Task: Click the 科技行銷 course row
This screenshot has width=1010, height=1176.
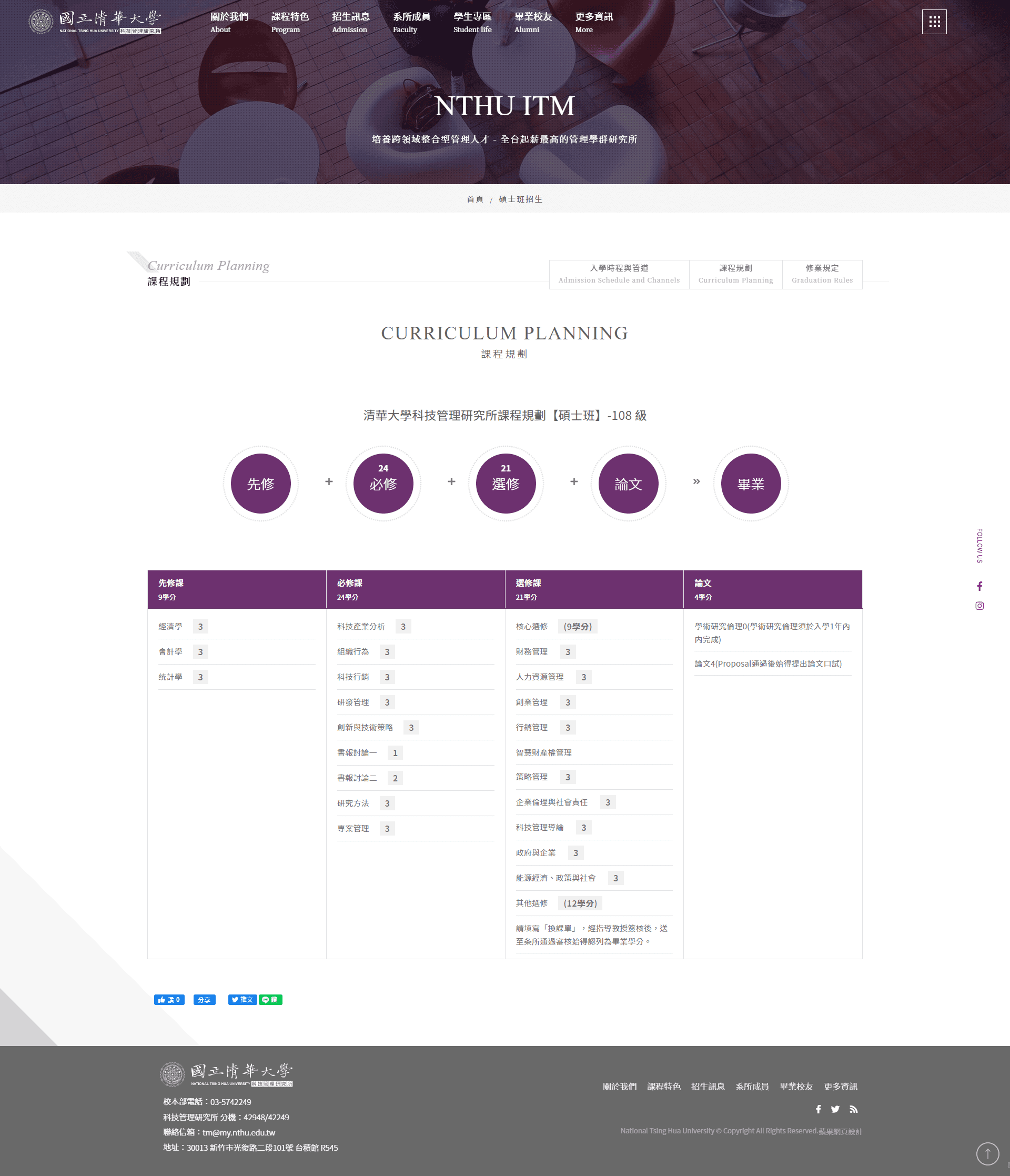Action: click(416, 677)
